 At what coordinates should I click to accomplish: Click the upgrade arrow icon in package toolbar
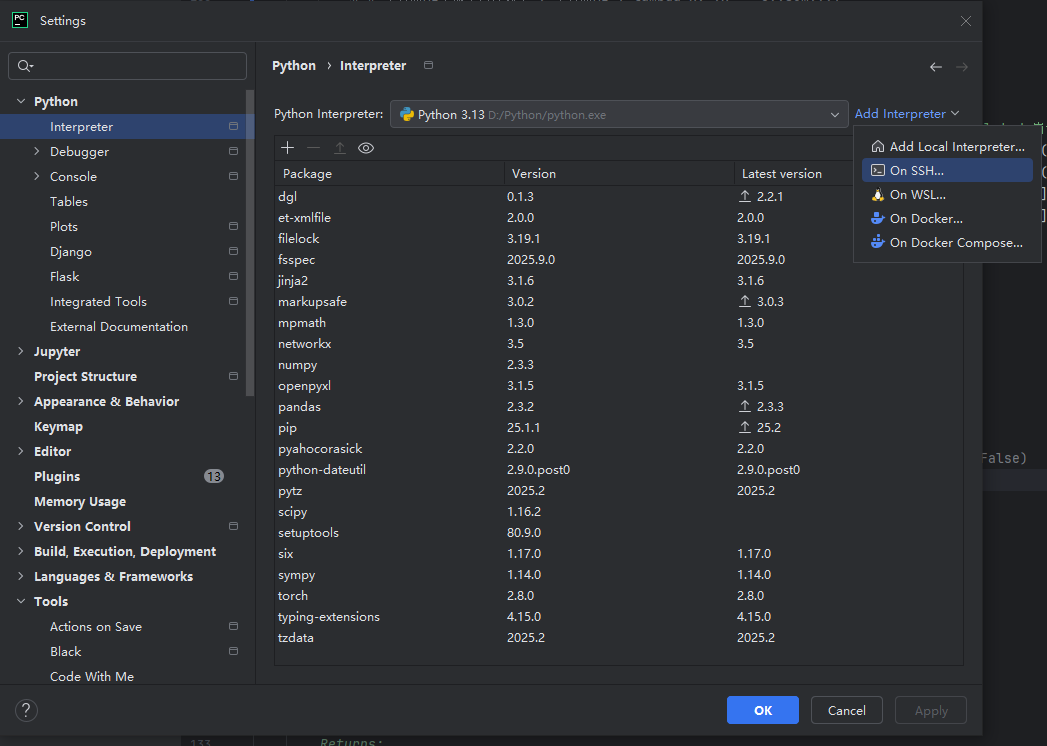[x=340, y=148]
